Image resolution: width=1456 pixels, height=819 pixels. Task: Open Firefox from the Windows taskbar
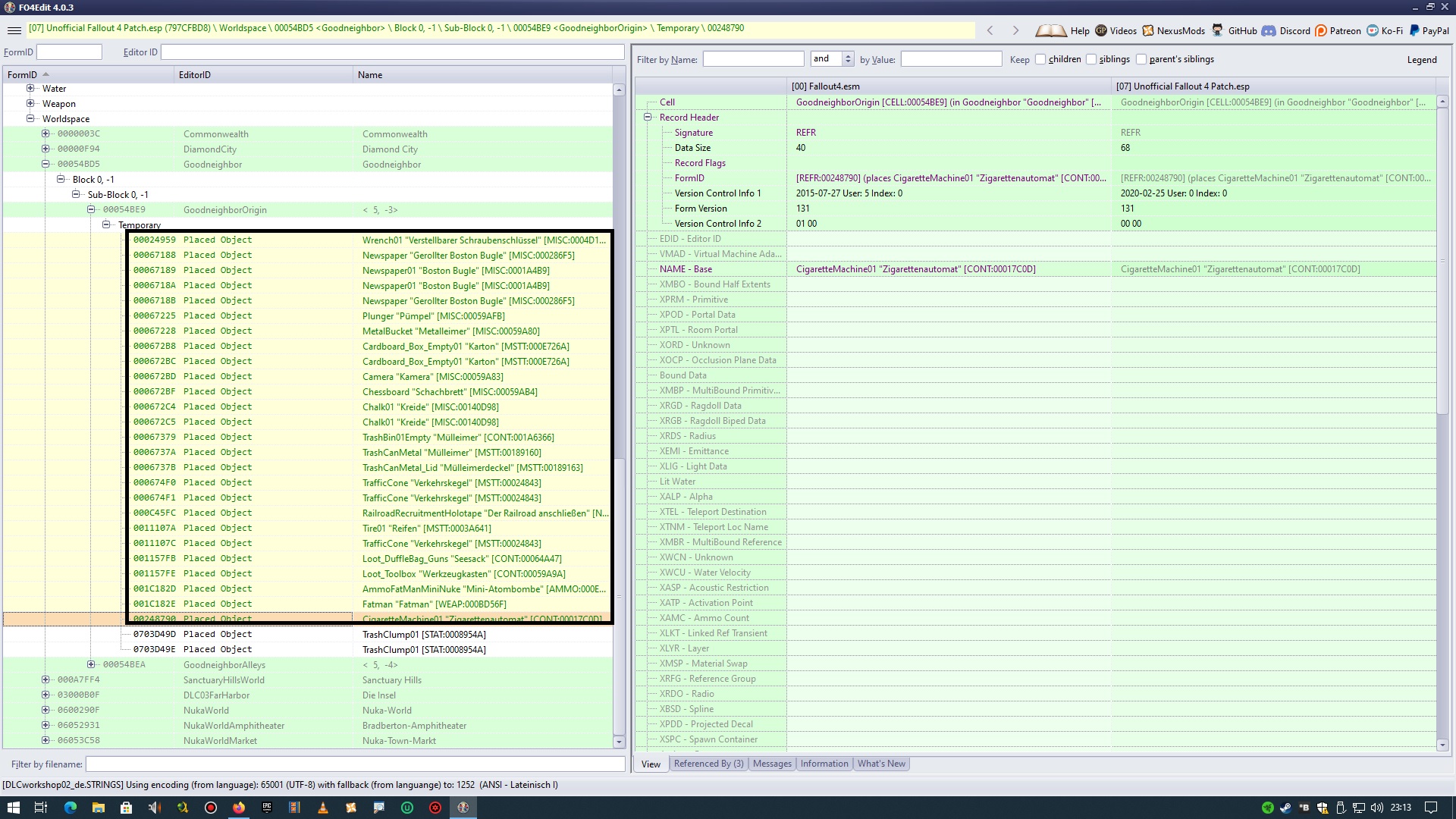[239, 808]
